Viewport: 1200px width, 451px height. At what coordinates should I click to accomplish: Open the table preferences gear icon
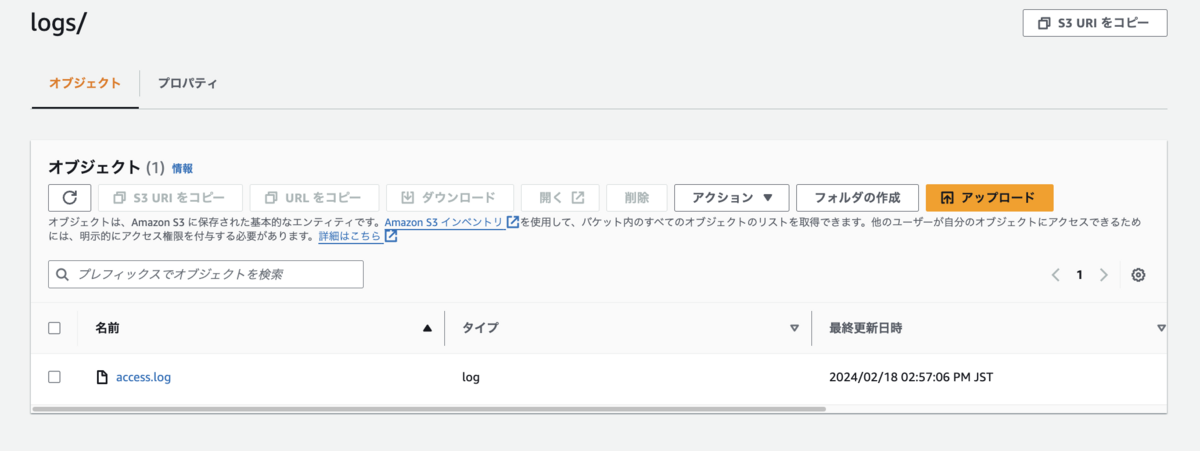pos(1138,275)
